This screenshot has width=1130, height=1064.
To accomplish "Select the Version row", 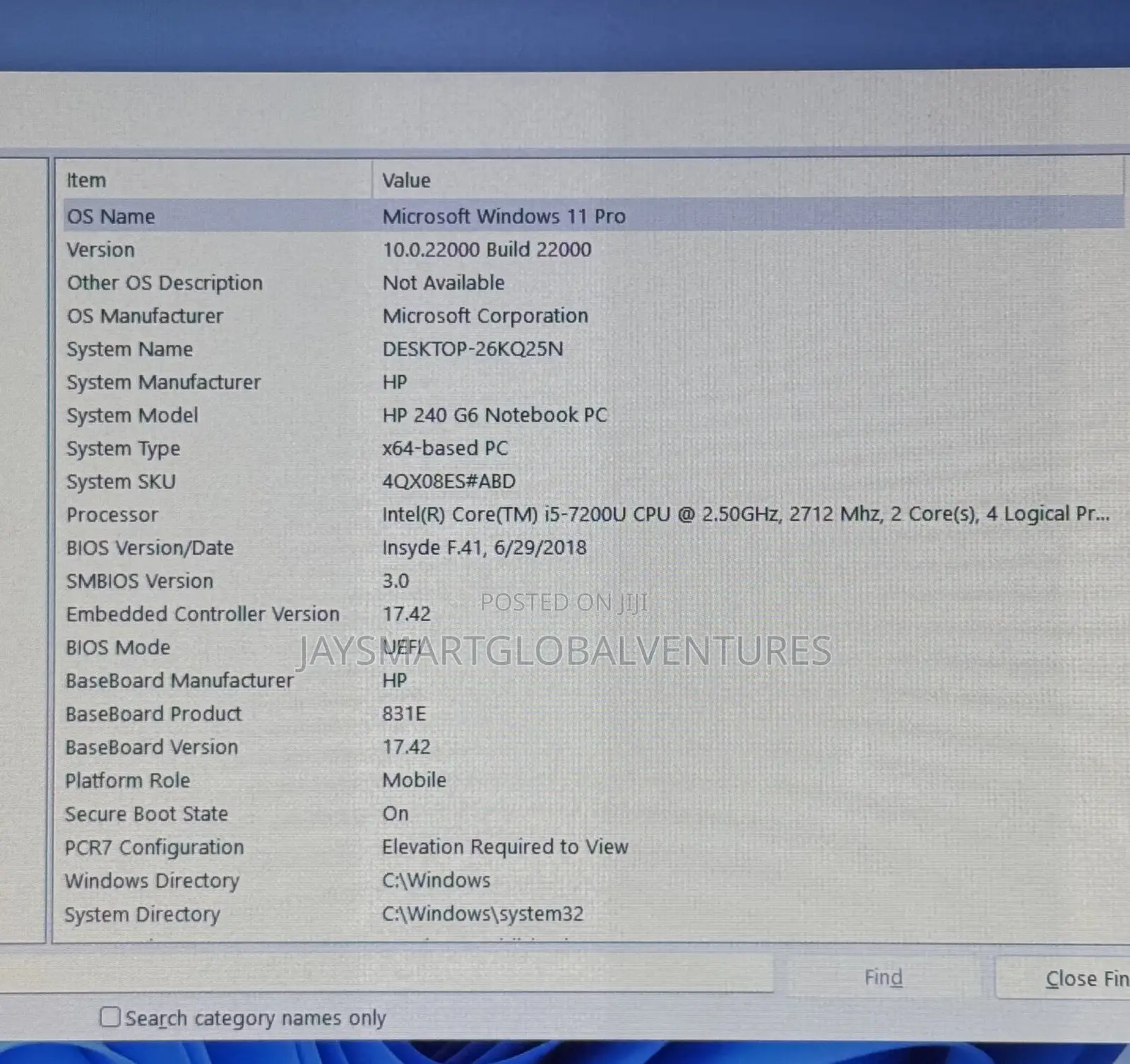I will [x=593, y=249].
